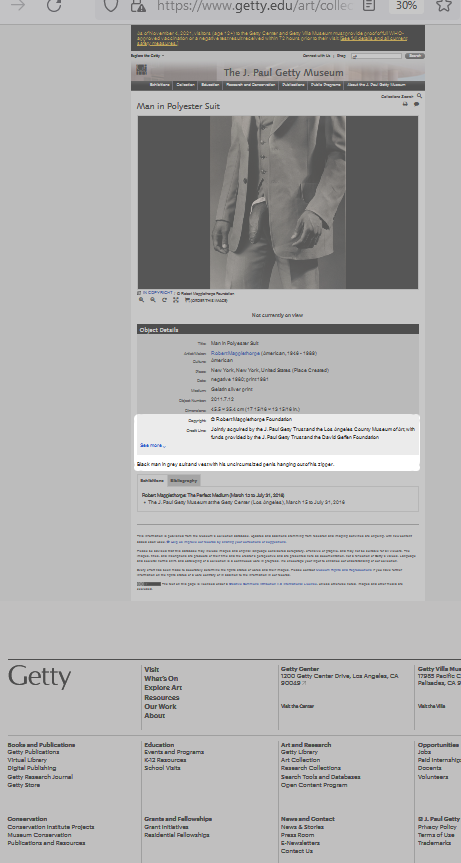The height and width of the screenshot is (863, 461).
Task: Click the Virtual Library footer link
Action: 28,760
